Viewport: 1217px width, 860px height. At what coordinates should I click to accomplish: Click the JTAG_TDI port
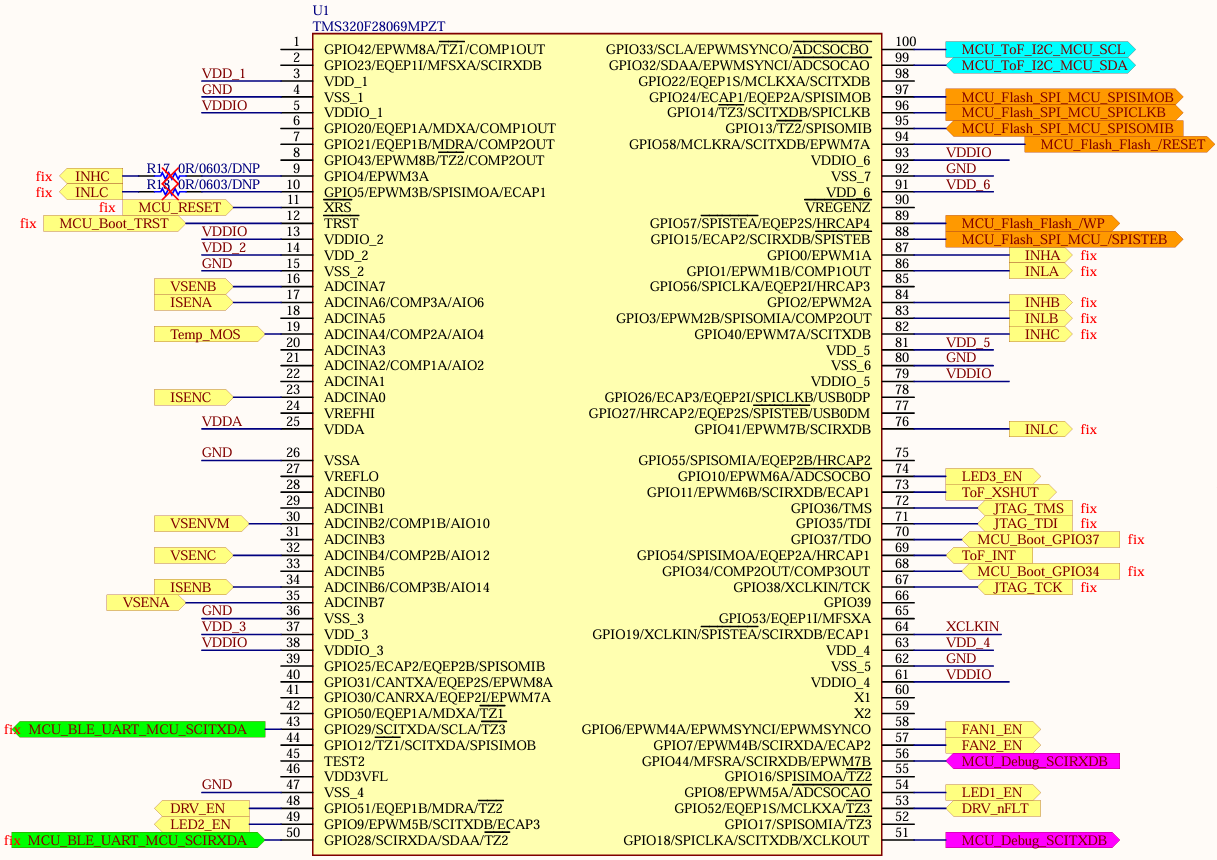click(1025, 523)
